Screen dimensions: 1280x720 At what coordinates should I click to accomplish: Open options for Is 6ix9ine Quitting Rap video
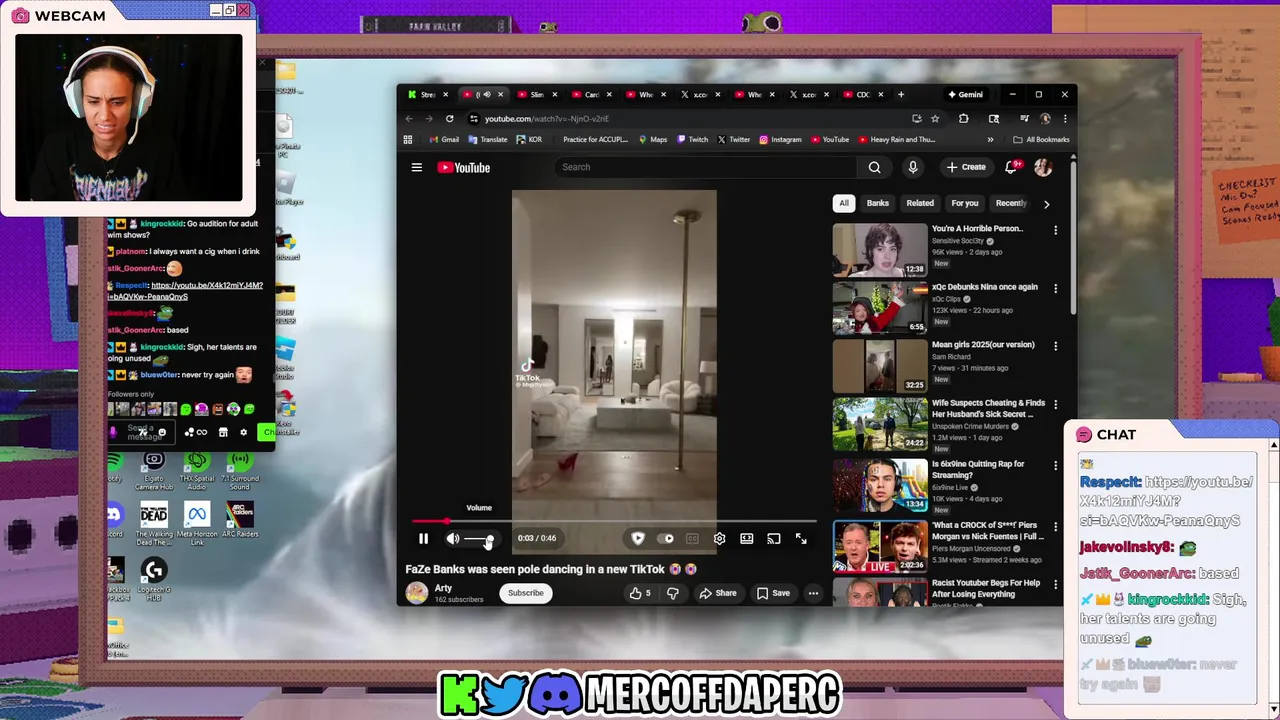(1055, 466)
